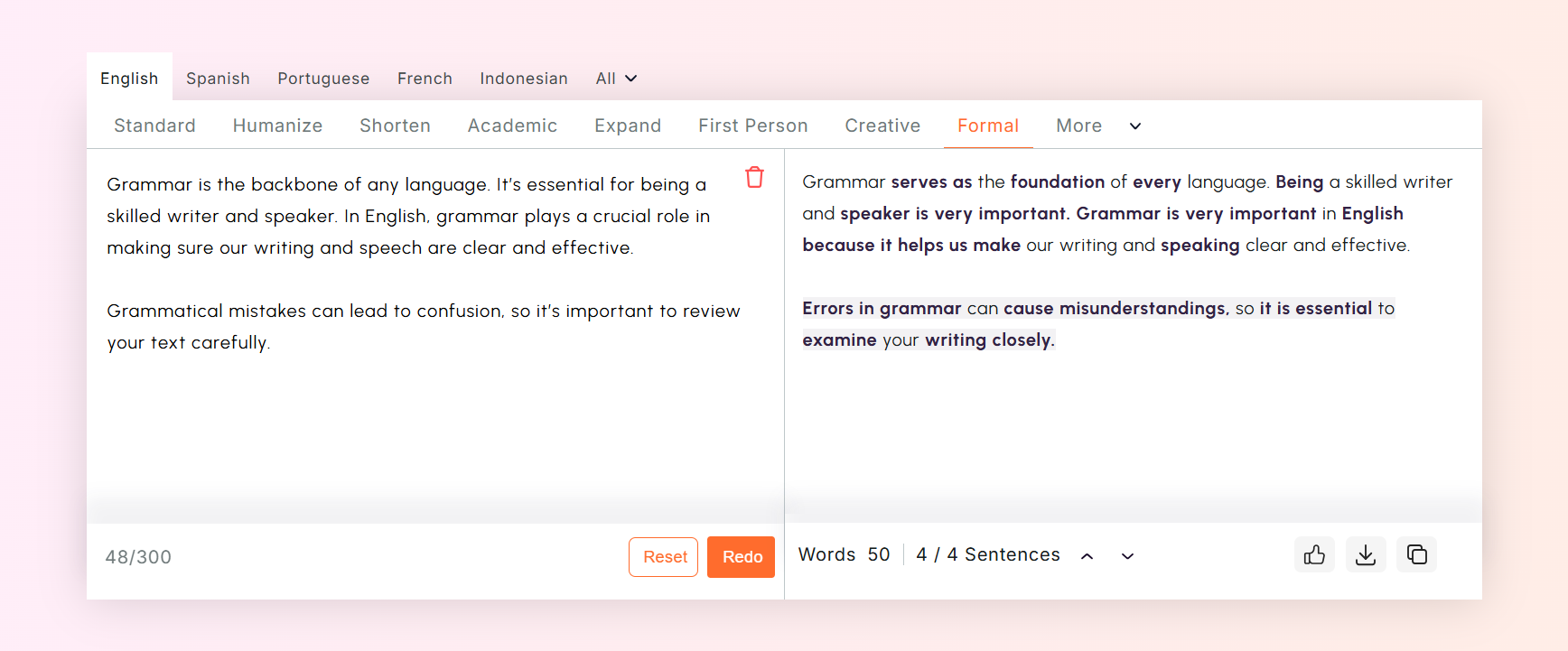Select the Formal mode tab
The image size is (1568, 651).
(988, 126)
